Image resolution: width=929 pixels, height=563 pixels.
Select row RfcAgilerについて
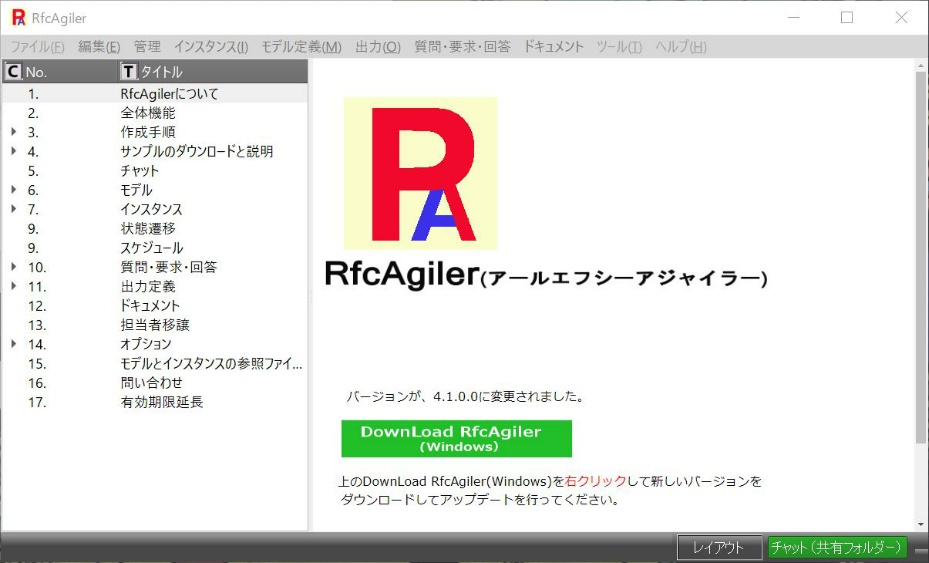pyautogui.click(x=155, y=94)
